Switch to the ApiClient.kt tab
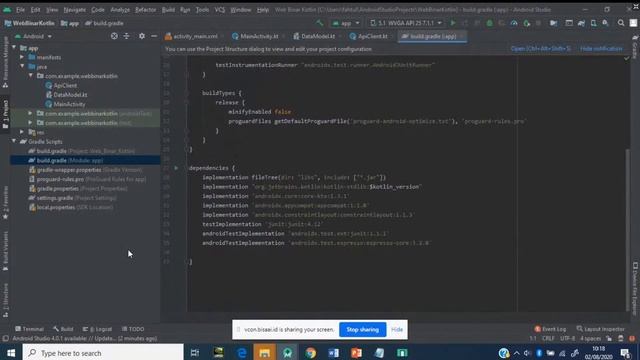 371,36
